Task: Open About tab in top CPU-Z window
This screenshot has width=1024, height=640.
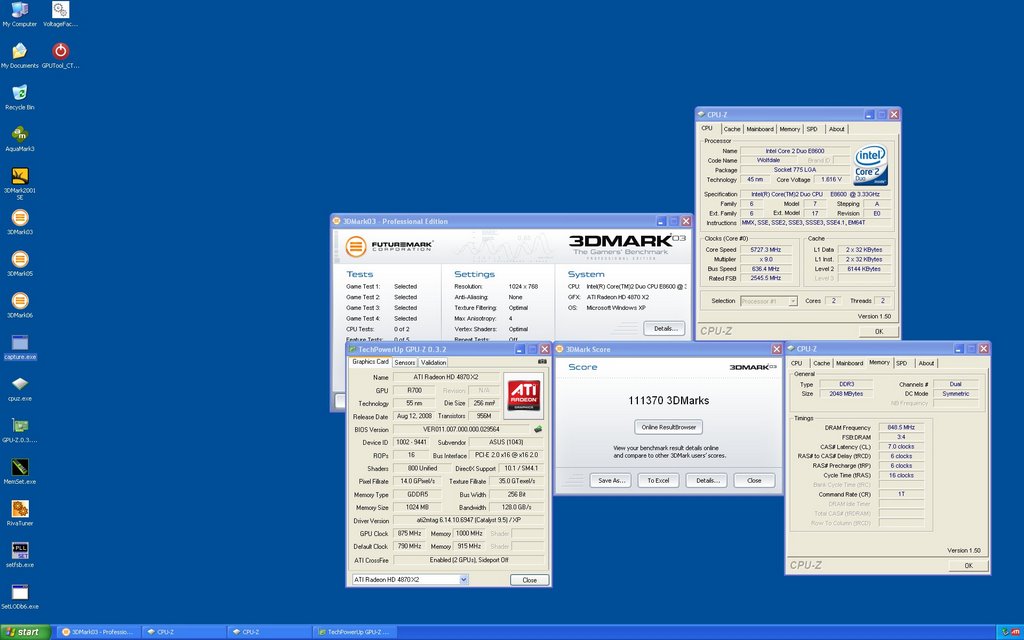Action: [837, 129]
